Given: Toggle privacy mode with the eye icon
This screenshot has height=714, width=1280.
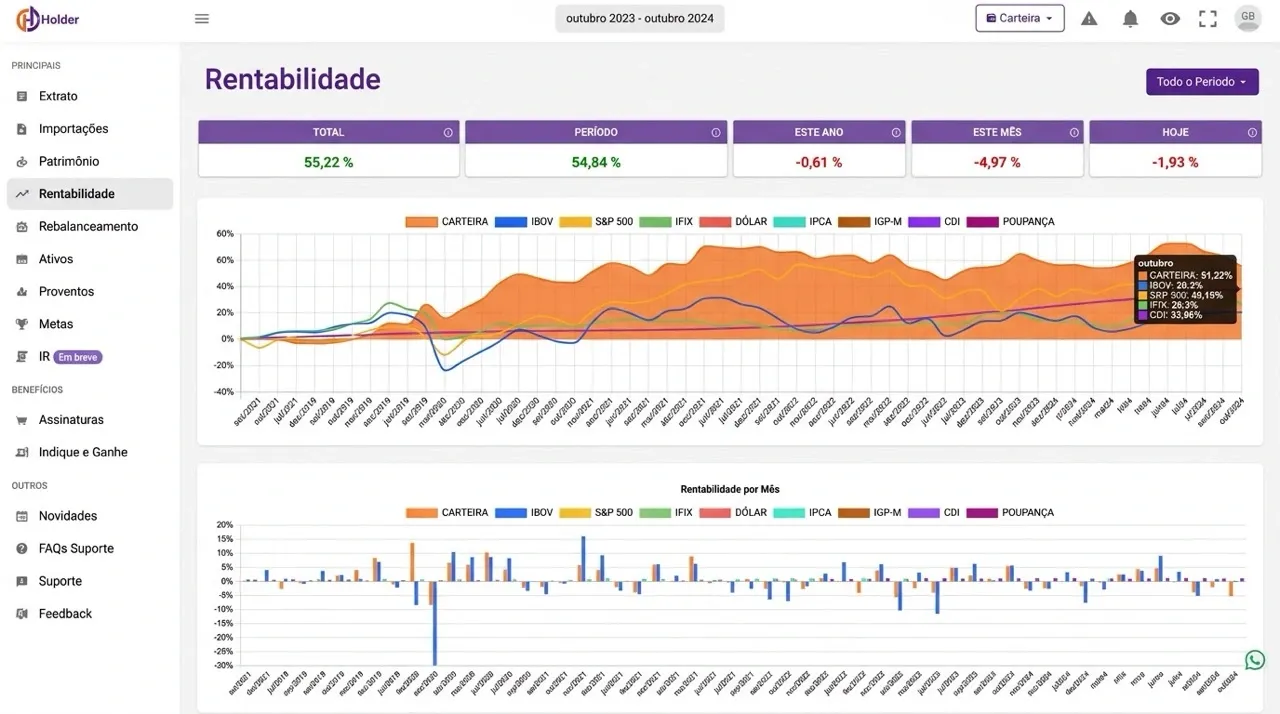Looking at the screenshot, I should pos(1170,18).
